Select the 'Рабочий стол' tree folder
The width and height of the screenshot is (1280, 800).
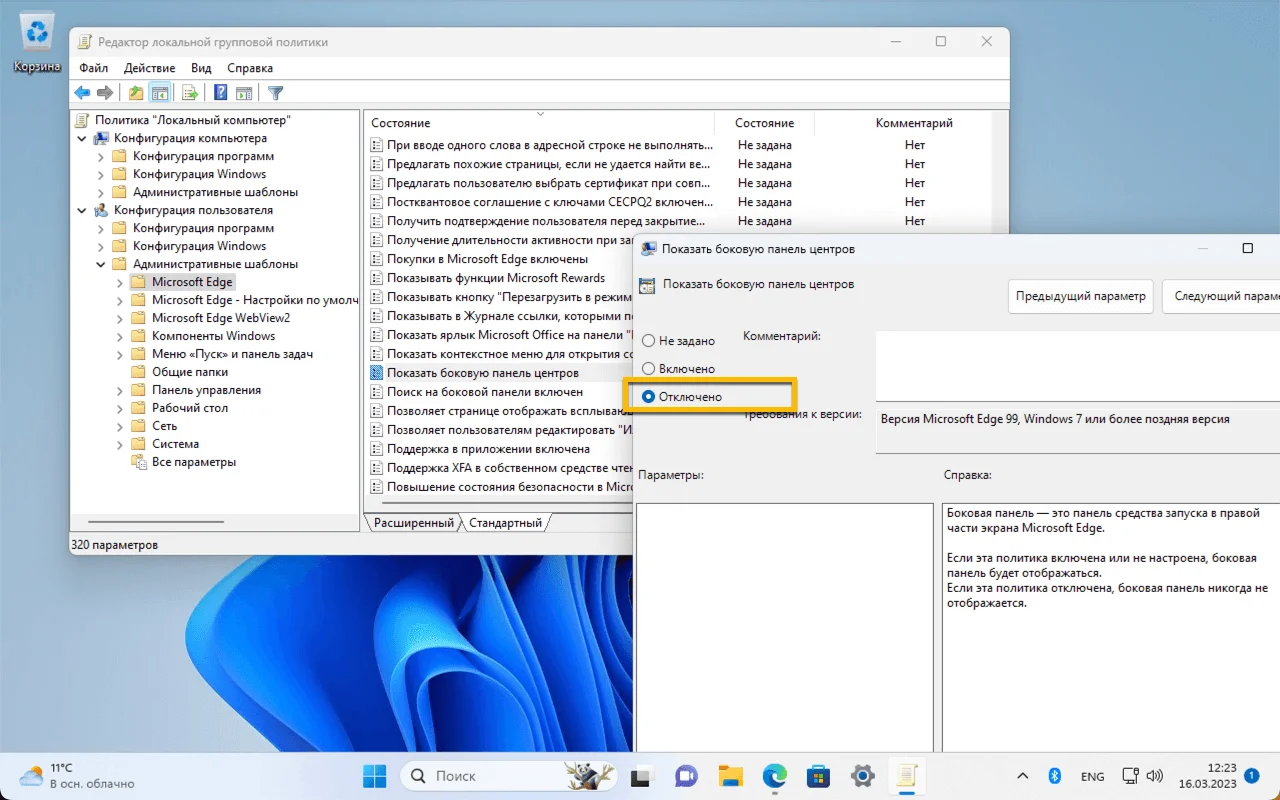[190, 408]
